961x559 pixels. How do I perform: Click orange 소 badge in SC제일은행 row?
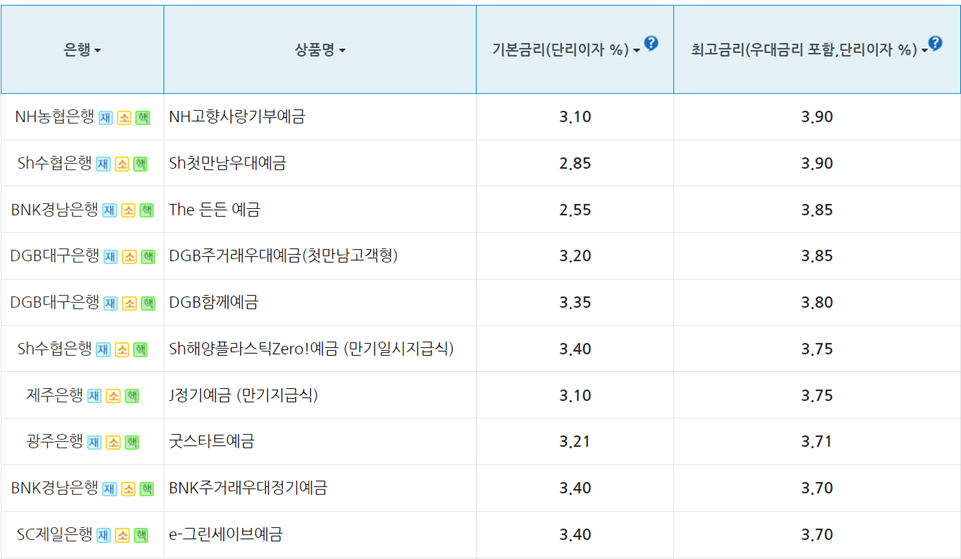[x=122, y=536]
